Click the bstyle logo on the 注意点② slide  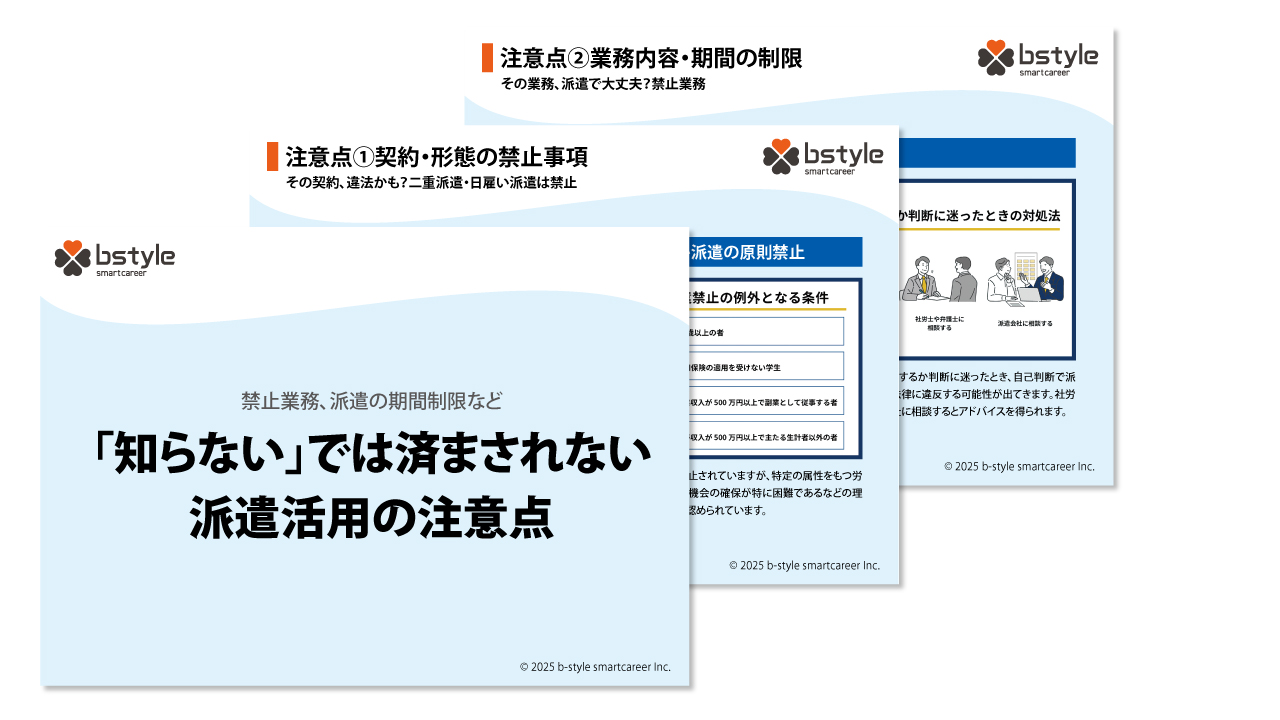tap(1037, 58)
